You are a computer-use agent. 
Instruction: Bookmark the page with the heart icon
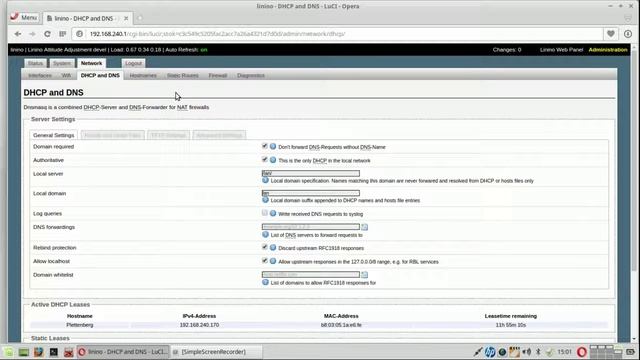click(611, 34)
